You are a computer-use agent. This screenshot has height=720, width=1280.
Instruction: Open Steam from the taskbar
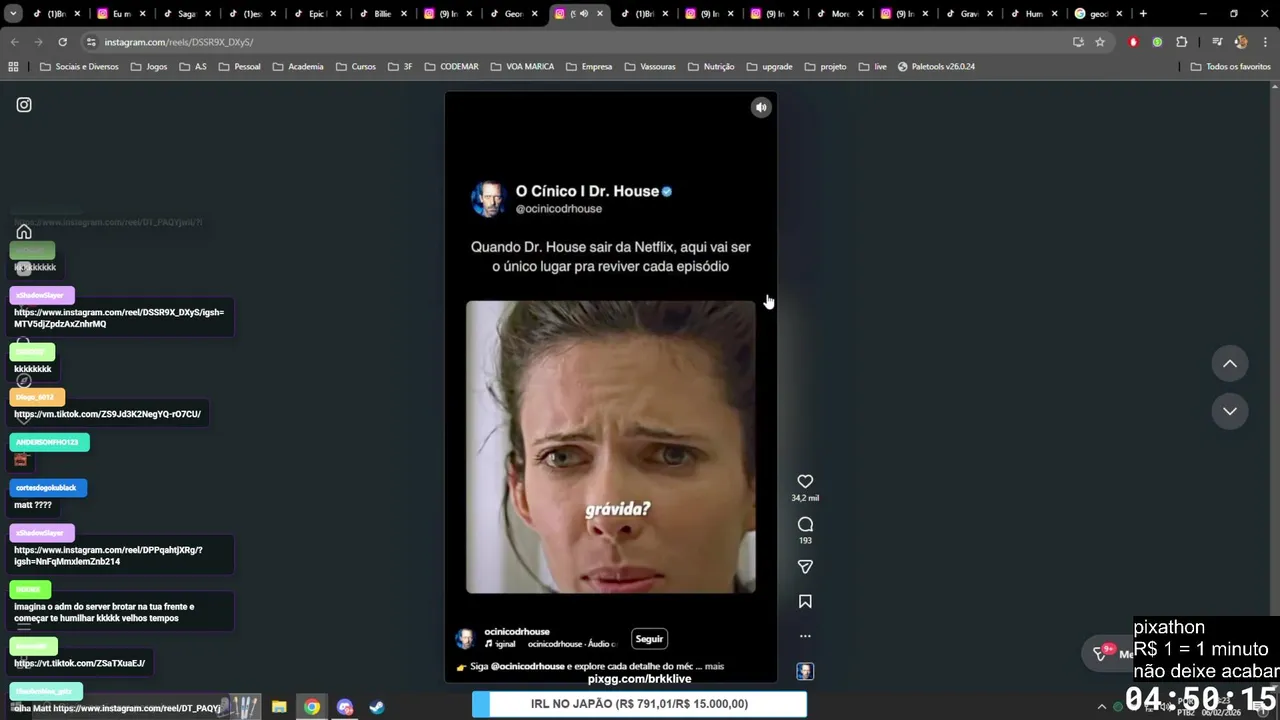click(377, 707)
